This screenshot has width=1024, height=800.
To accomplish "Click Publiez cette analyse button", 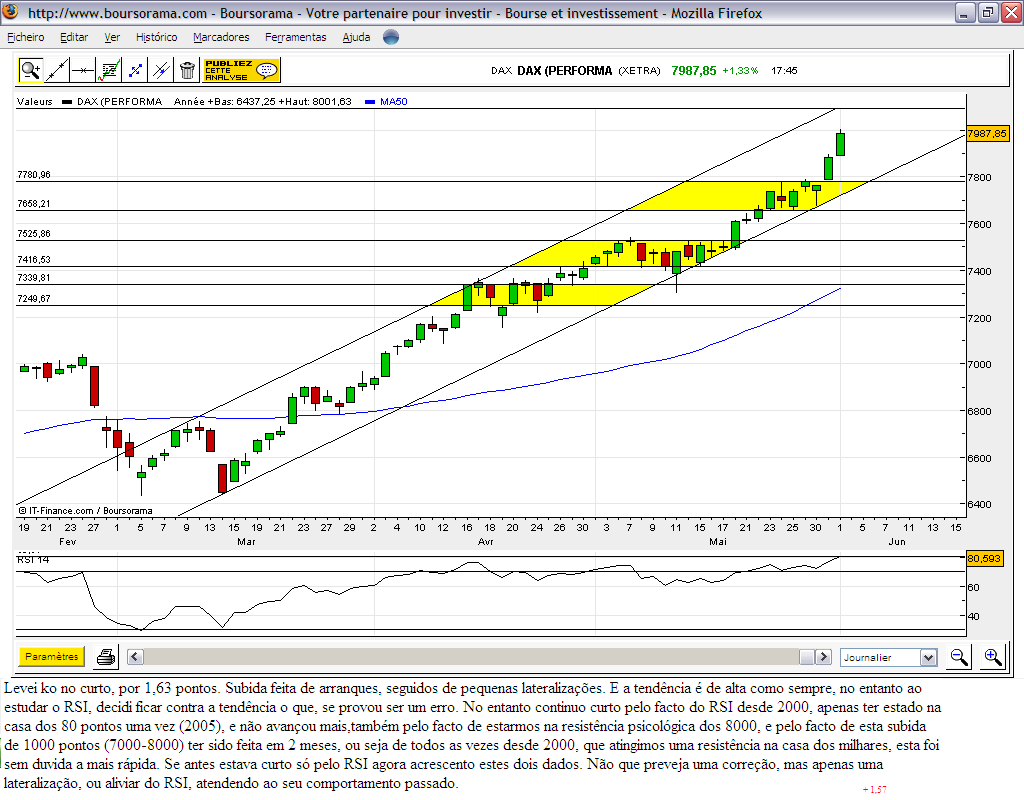I will tap(241, 70).
